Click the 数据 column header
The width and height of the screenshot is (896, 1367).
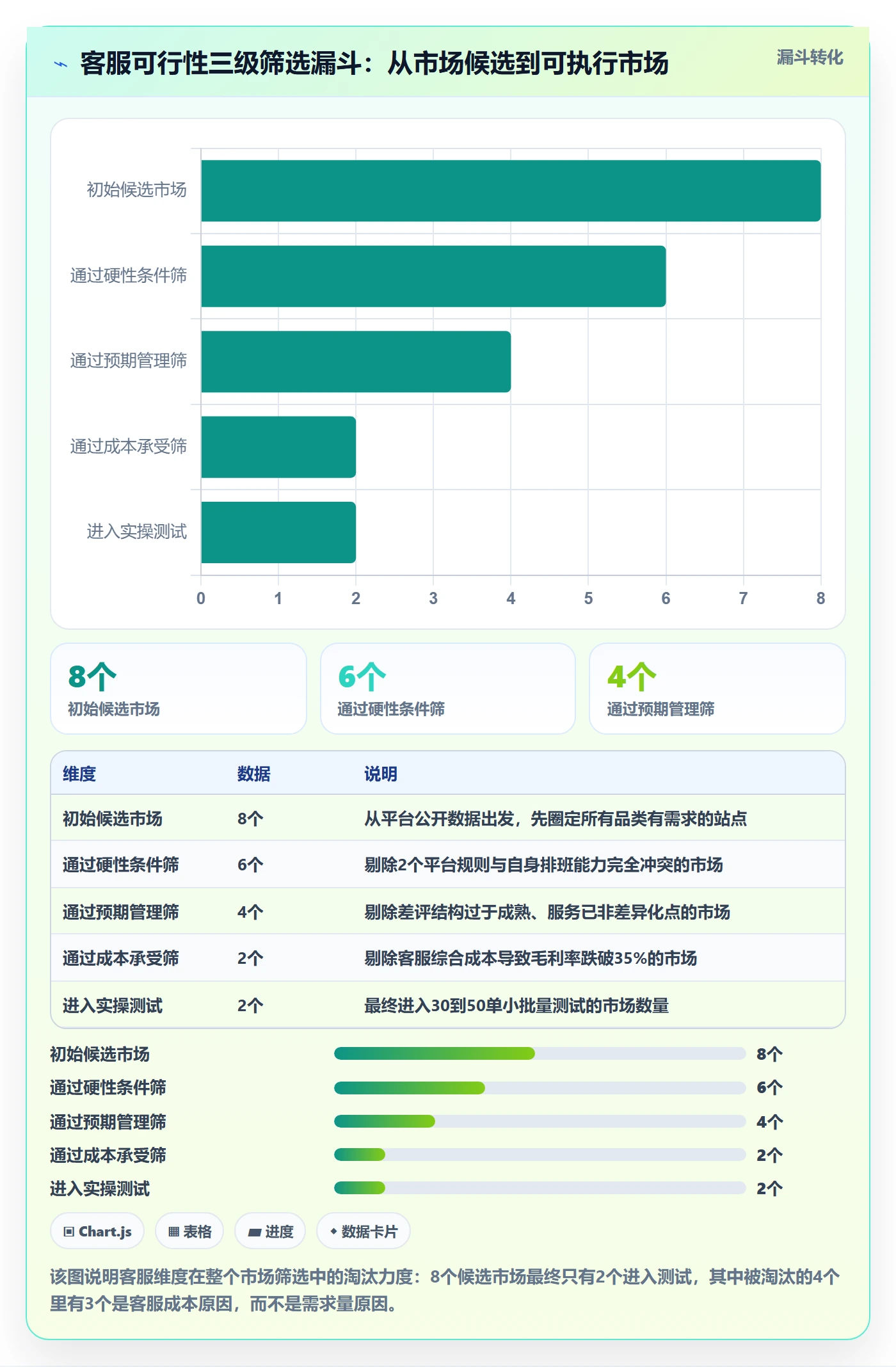click(x=254, y=774)
